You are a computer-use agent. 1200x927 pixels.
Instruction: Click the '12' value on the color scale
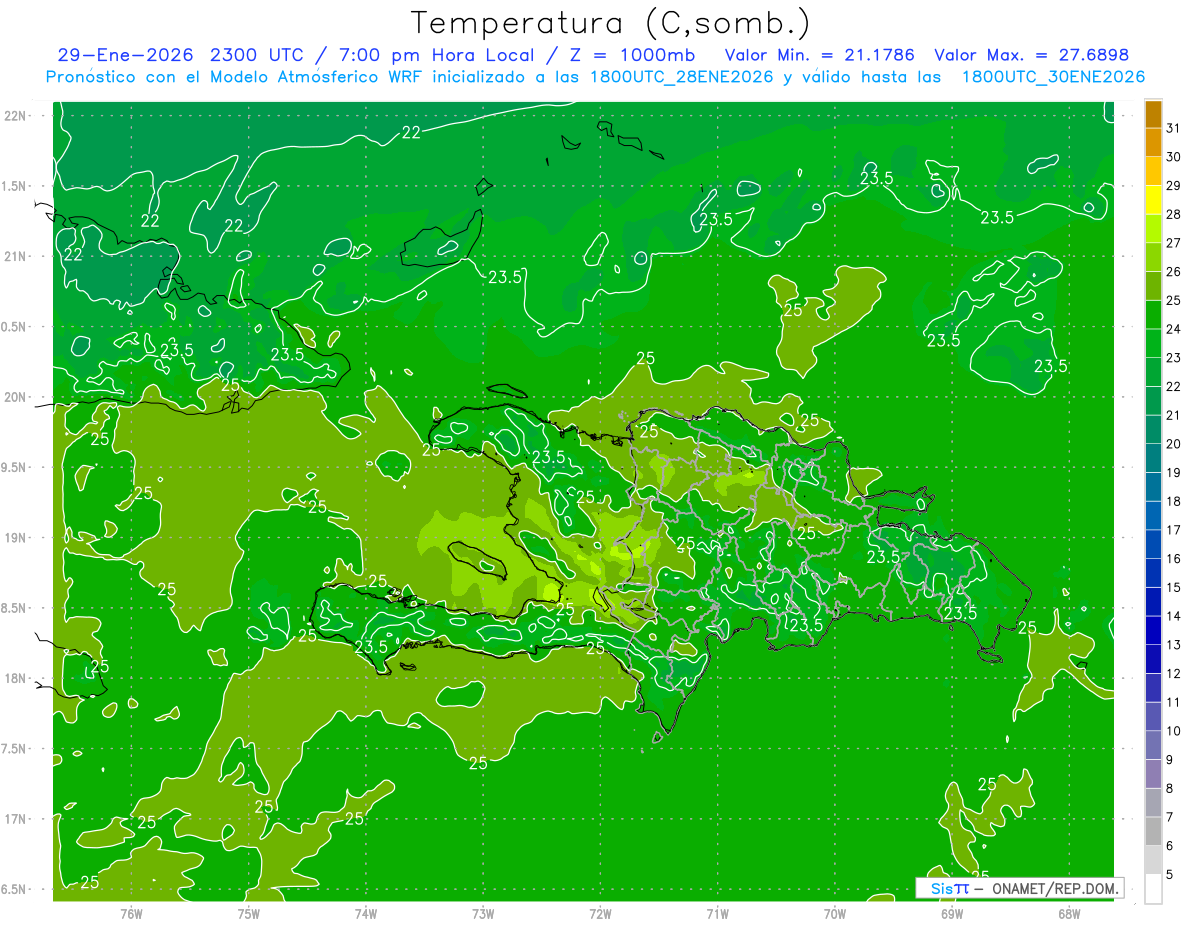click(x=1174, y=673)
